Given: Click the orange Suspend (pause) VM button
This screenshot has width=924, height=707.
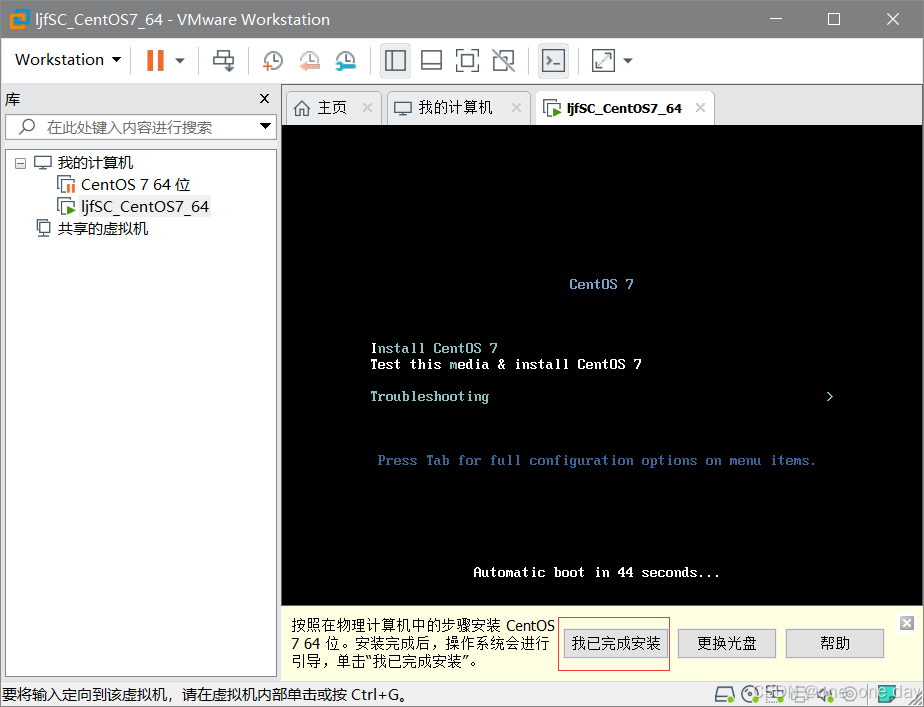Looking at the screenshot, I should click(x=155, y=60).
